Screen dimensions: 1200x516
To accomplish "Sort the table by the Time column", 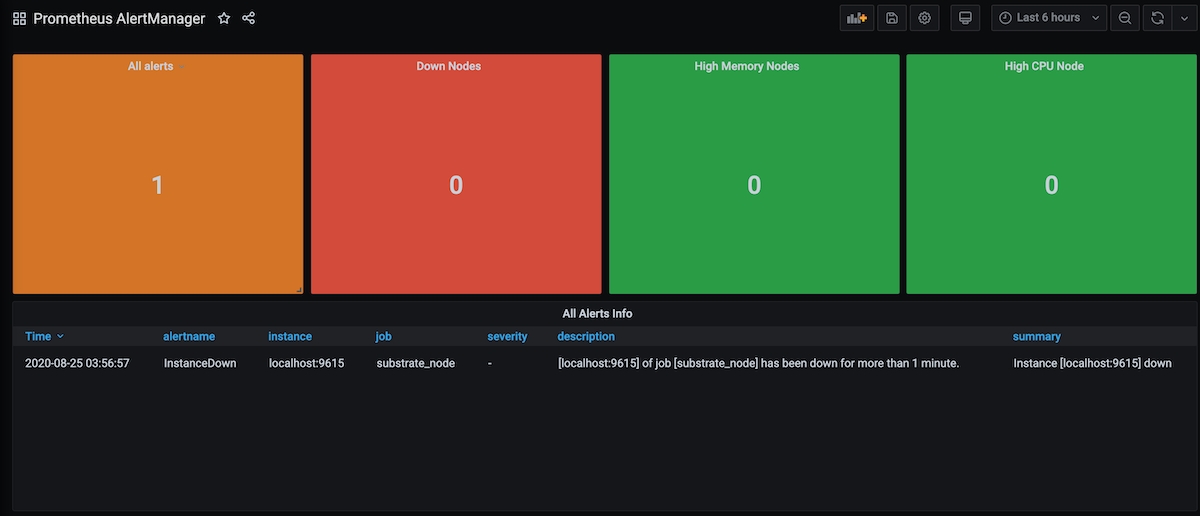I will tap(38, 337).
